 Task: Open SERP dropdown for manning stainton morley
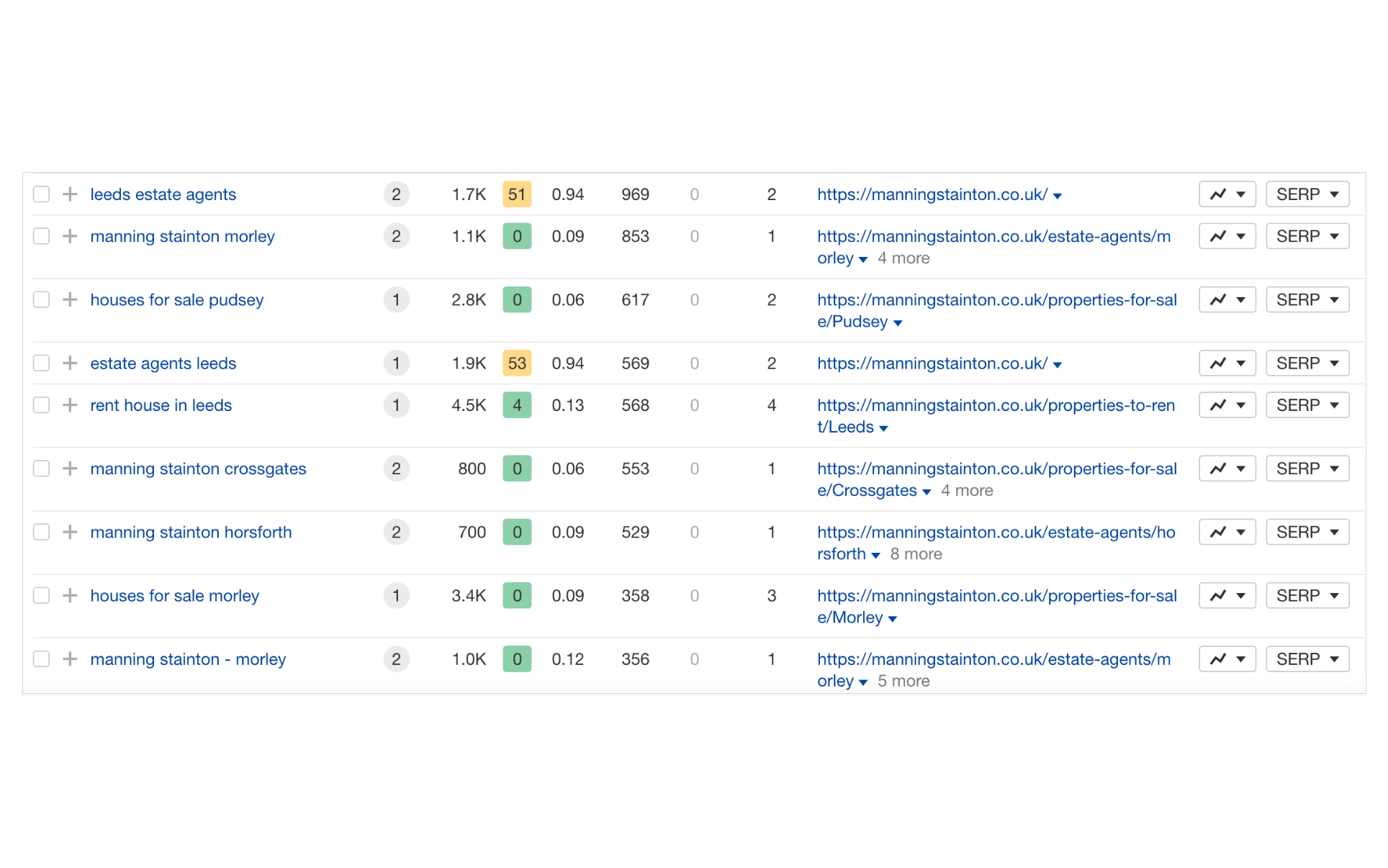(x=1307, y=236)
